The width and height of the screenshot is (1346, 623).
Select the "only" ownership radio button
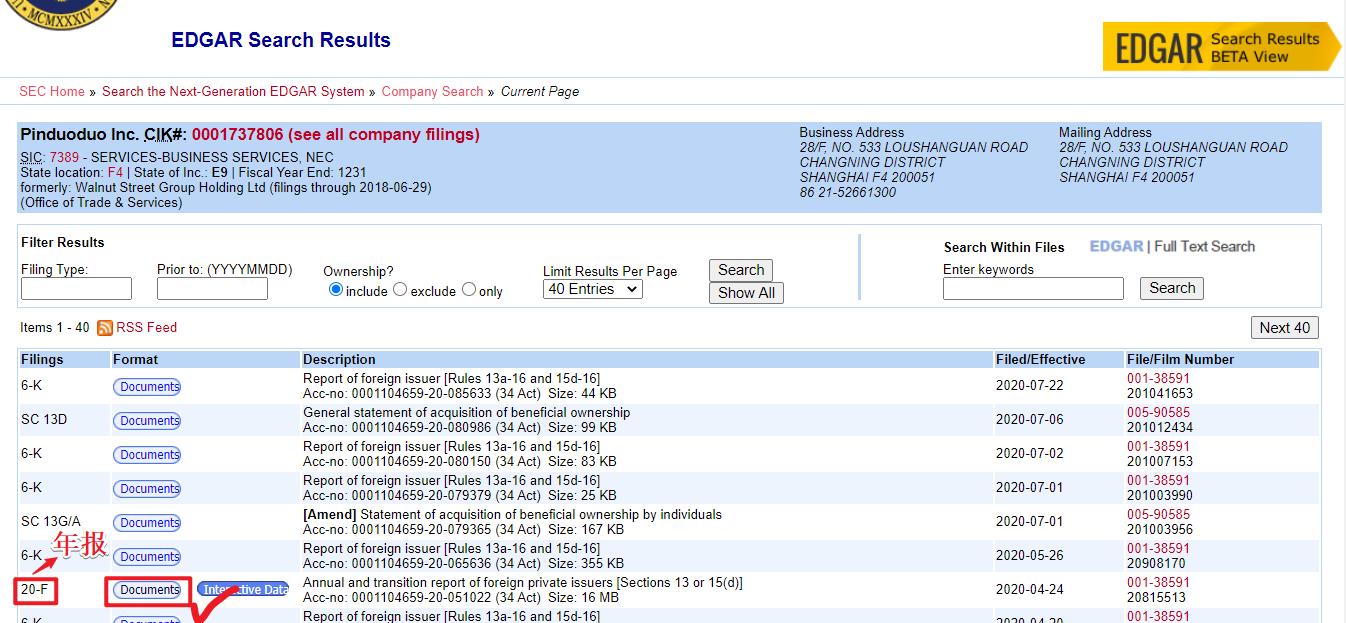(x=469, y=290)
